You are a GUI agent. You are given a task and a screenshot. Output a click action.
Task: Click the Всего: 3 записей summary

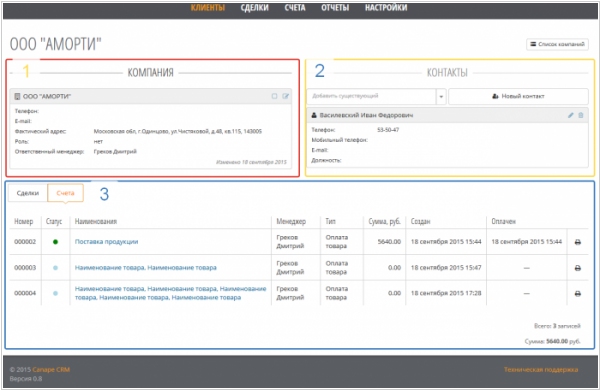pyautogui.click(x=557, y=326)
